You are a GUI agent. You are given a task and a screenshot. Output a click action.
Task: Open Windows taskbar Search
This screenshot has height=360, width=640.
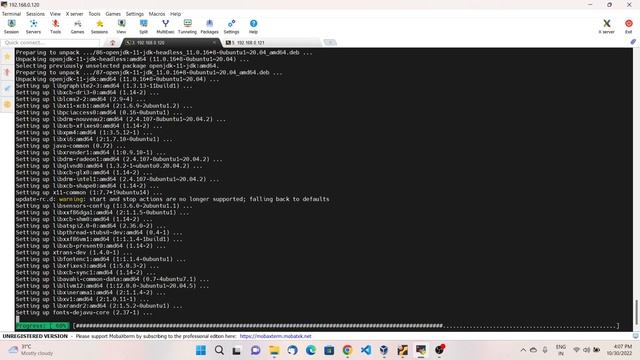pos(219,350)
